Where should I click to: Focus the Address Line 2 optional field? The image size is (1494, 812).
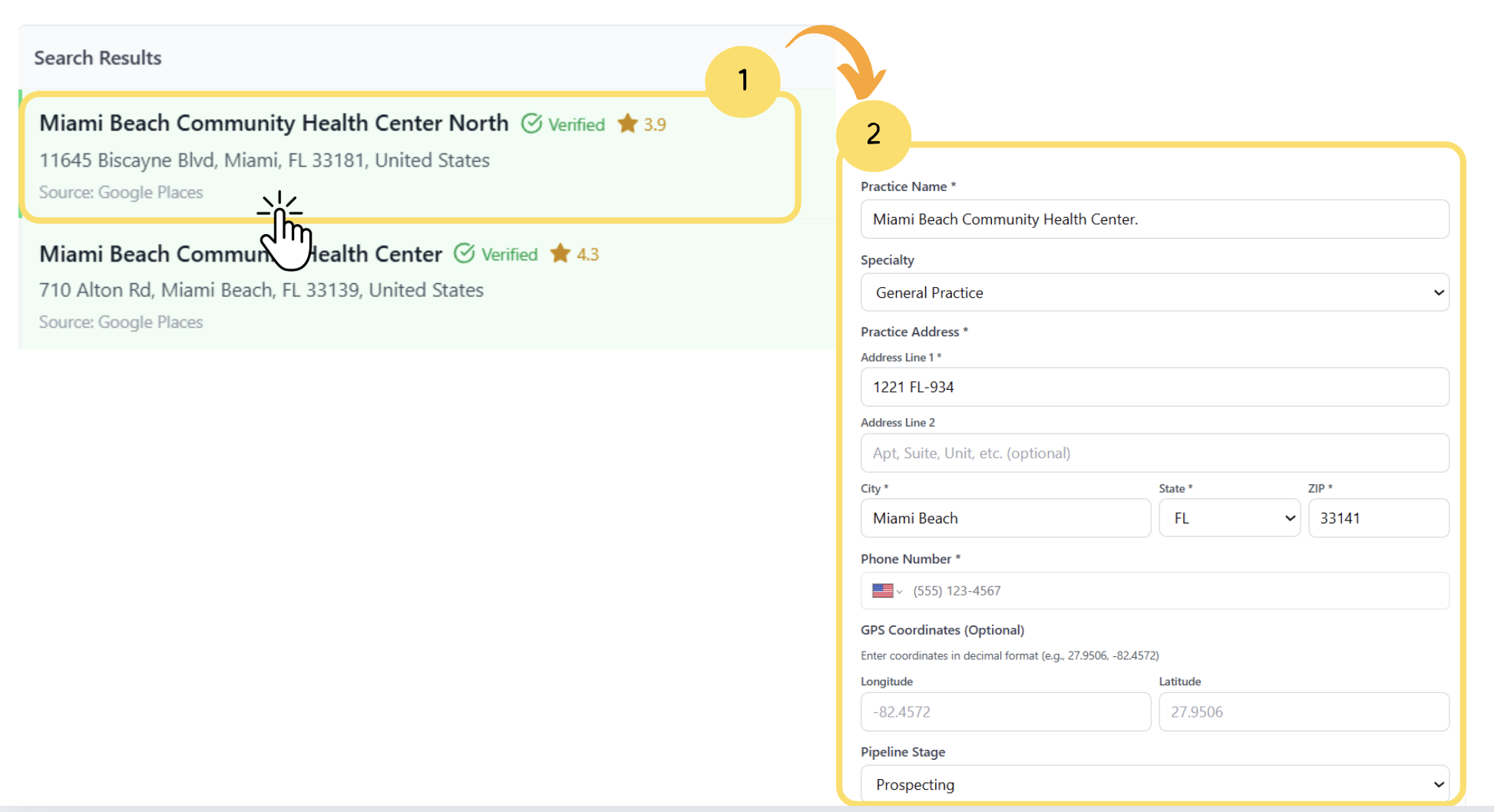pos(1154,453)
